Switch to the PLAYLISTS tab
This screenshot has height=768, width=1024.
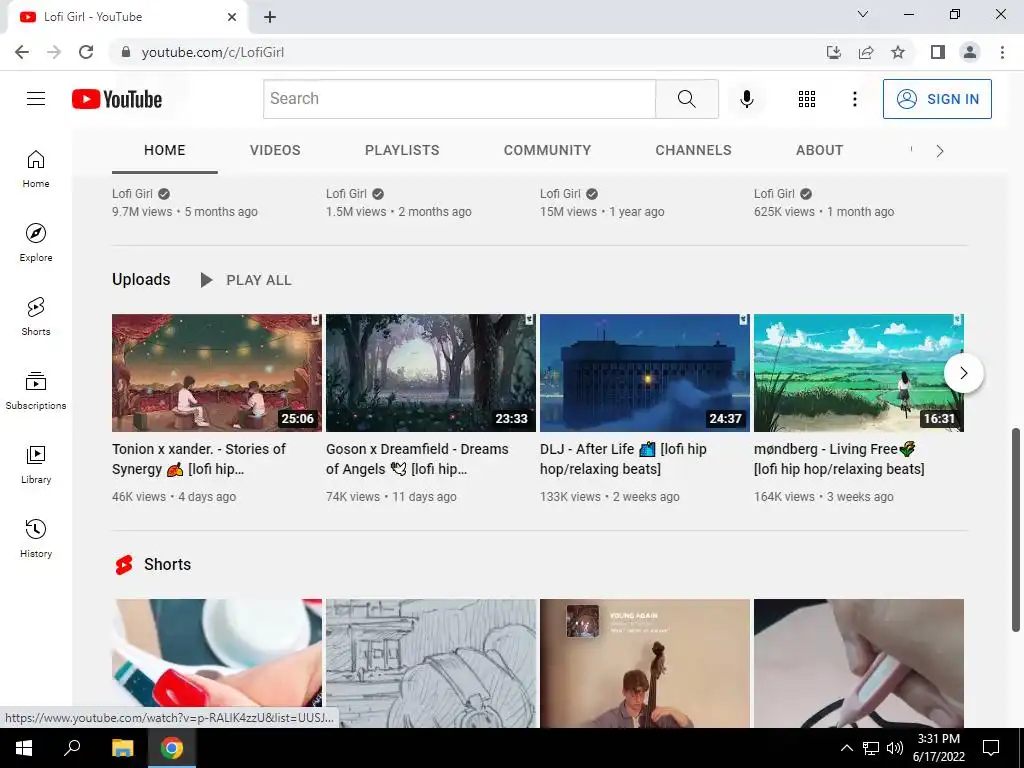(x=402, y=151)
